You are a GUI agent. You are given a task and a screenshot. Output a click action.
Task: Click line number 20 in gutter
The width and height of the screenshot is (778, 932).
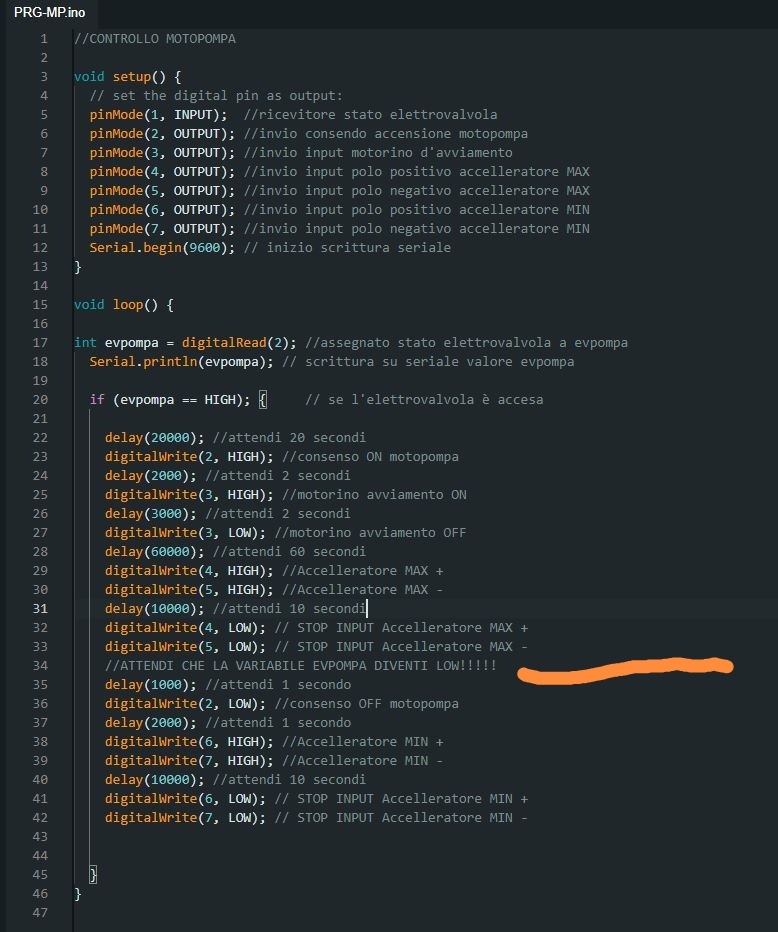40,400
